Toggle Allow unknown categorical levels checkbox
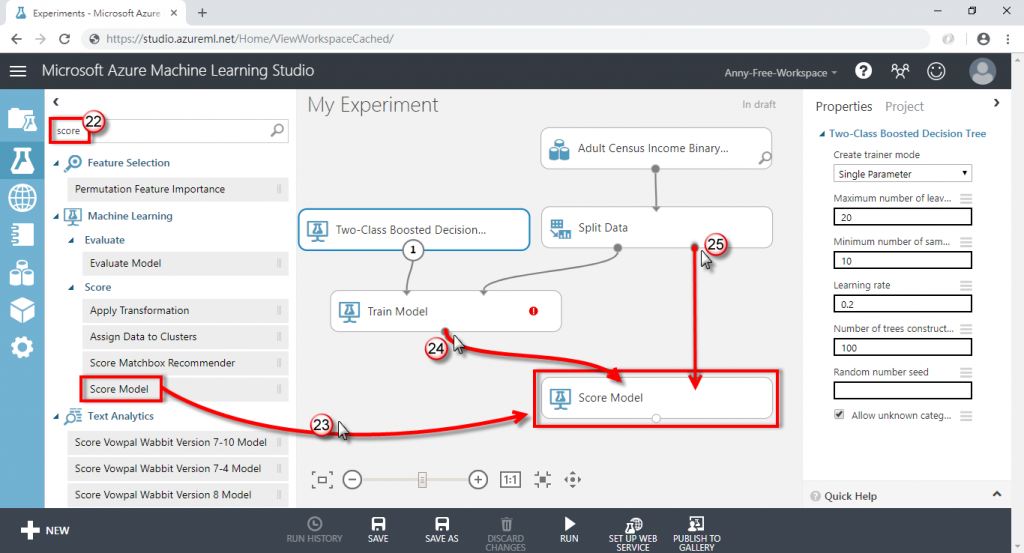1024x553 pixels. 839,415
